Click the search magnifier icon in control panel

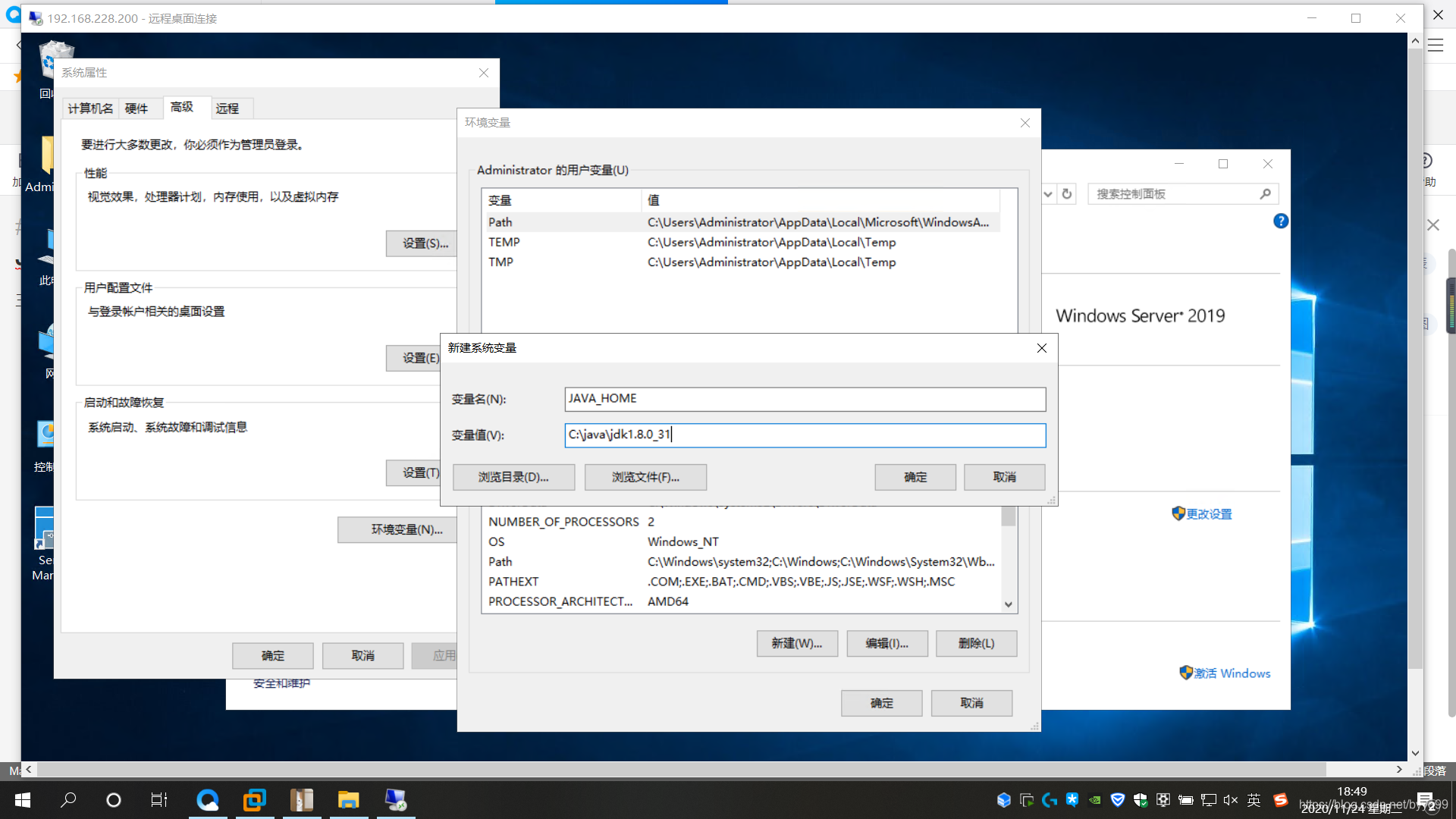pyautogui.click(x=1266, y=194)
